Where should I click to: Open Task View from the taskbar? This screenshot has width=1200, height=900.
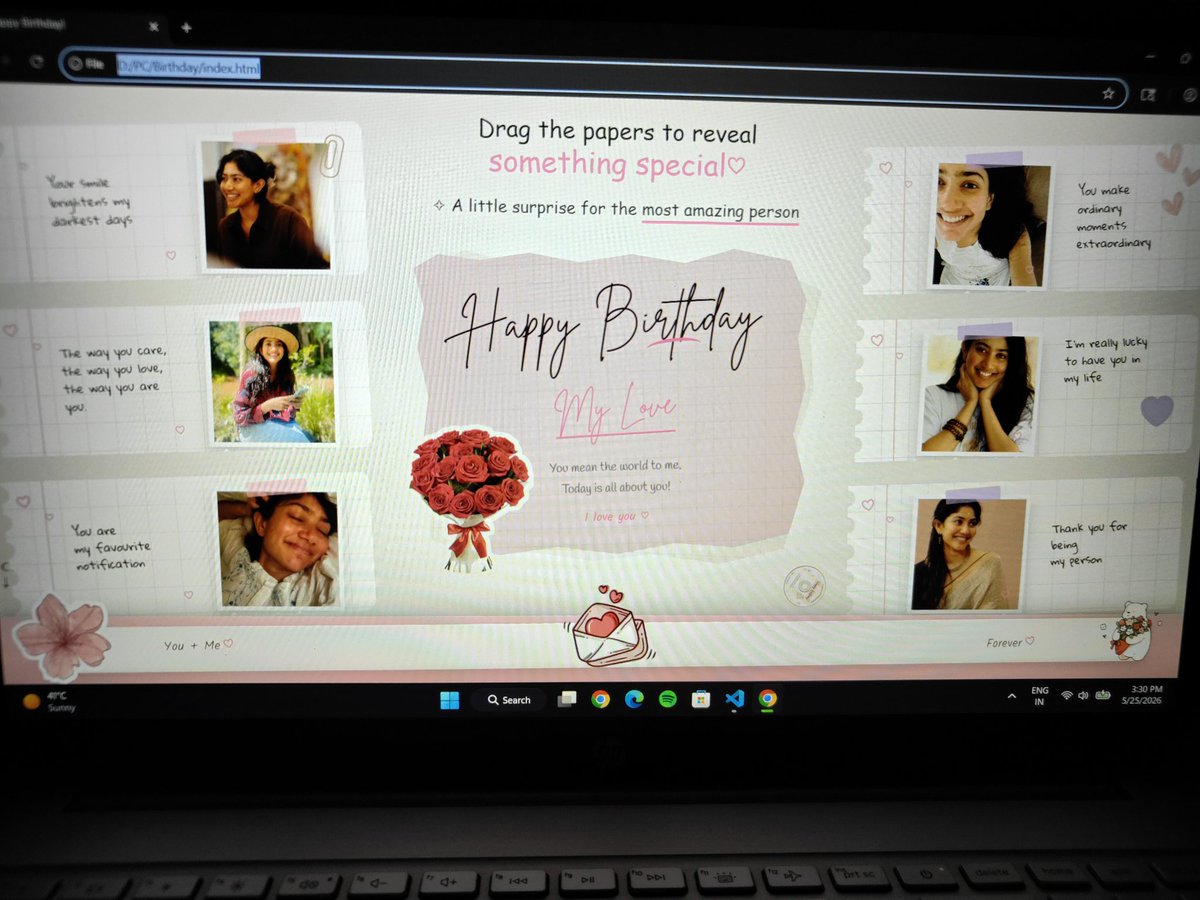(567, 700)
